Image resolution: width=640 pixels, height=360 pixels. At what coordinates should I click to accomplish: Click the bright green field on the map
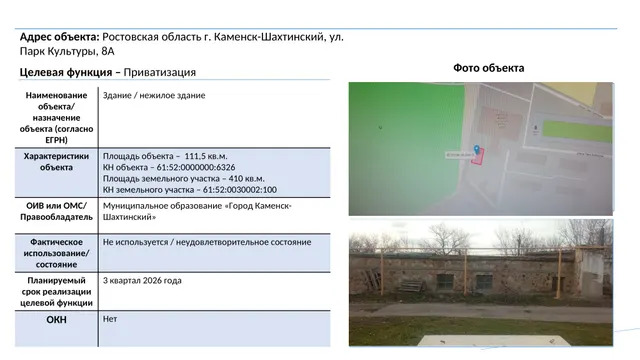pos(577,132)
